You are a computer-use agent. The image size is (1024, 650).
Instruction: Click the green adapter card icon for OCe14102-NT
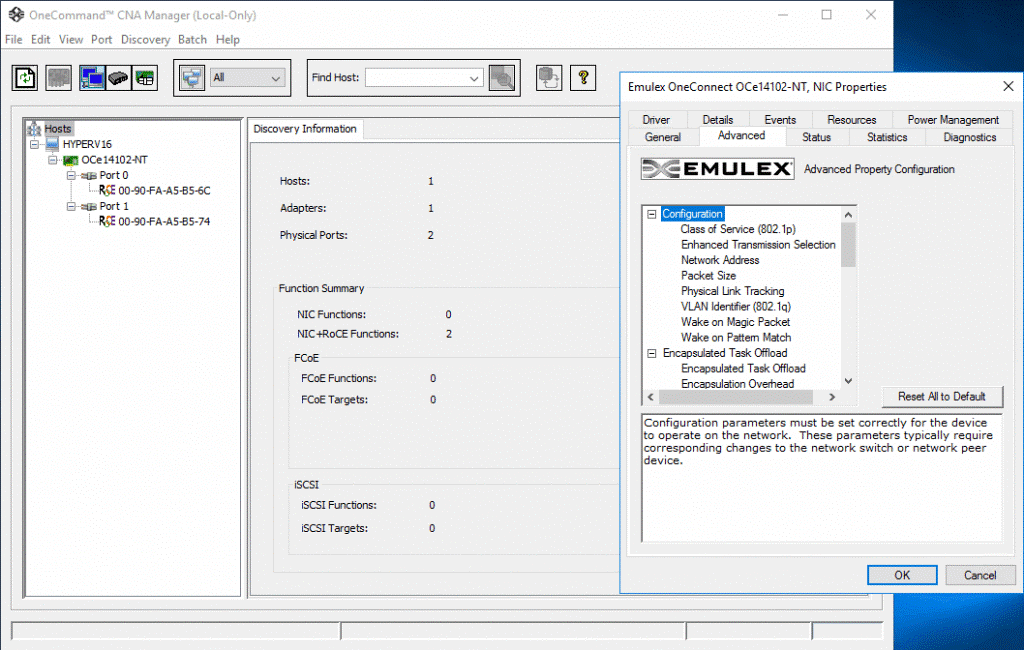(71, 160)
